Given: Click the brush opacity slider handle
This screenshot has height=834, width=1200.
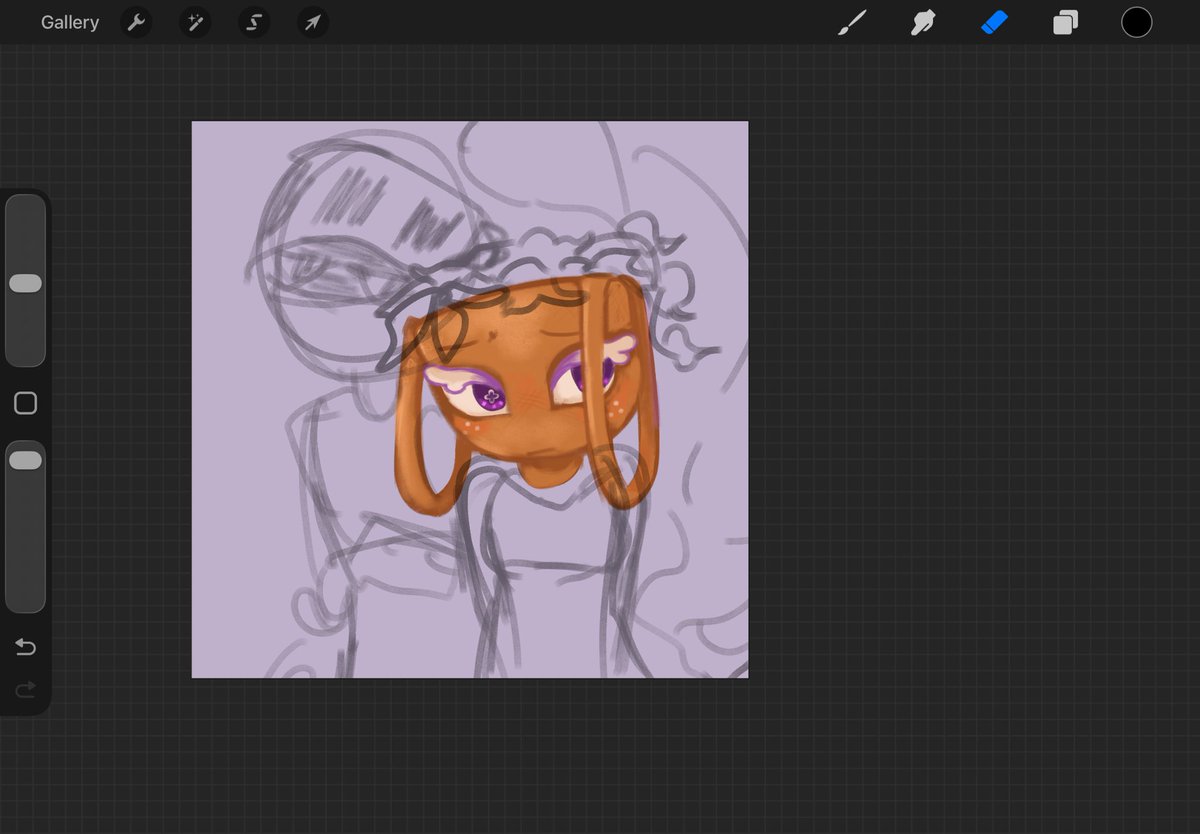Looking at the screenshot, I should (25, 460).
